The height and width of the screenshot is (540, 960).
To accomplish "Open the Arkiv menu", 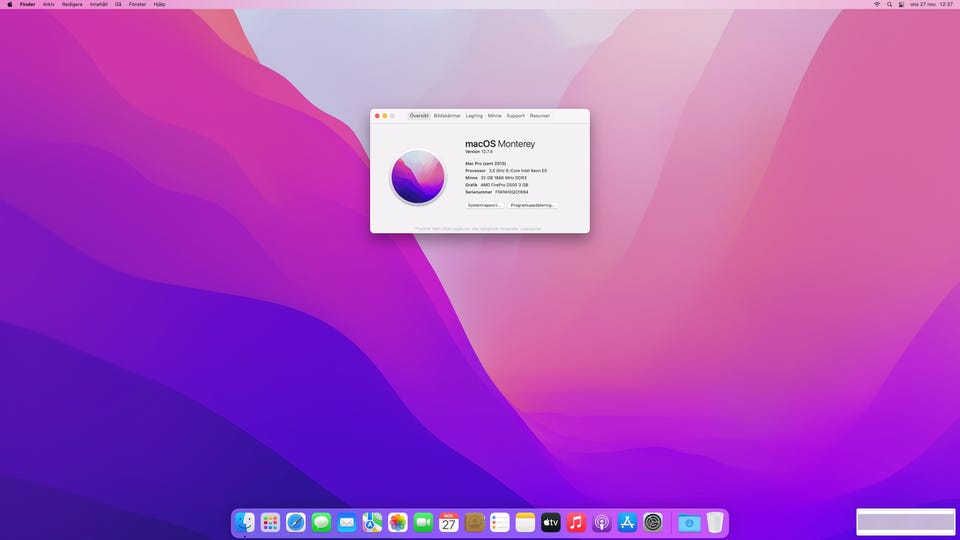I will tap(48, 4).
